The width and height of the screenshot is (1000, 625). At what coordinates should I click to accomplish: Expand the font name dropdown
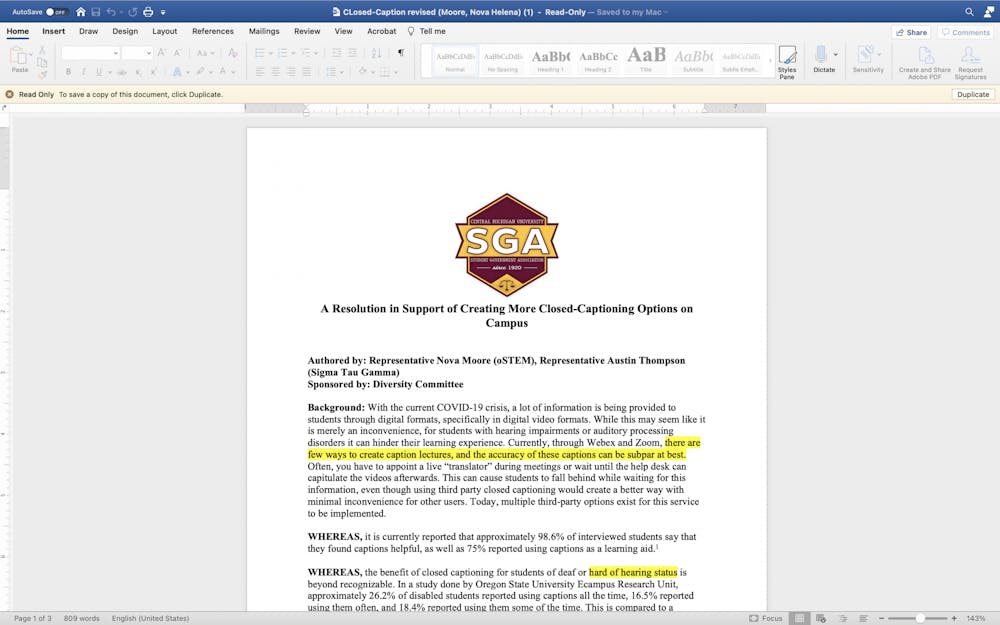[116, 53]
